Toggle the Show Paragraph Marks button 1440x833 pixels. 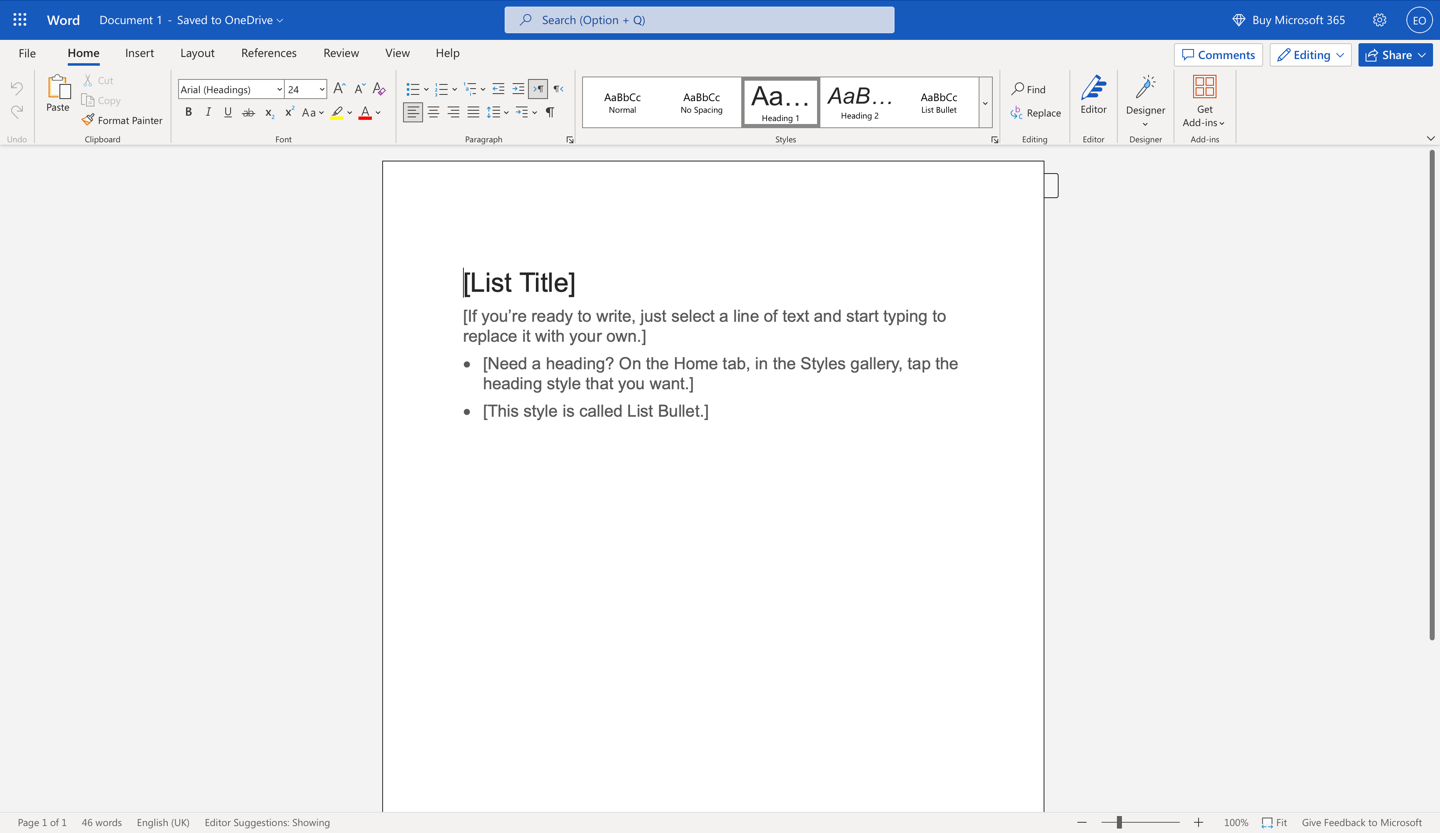click(550, 112)
